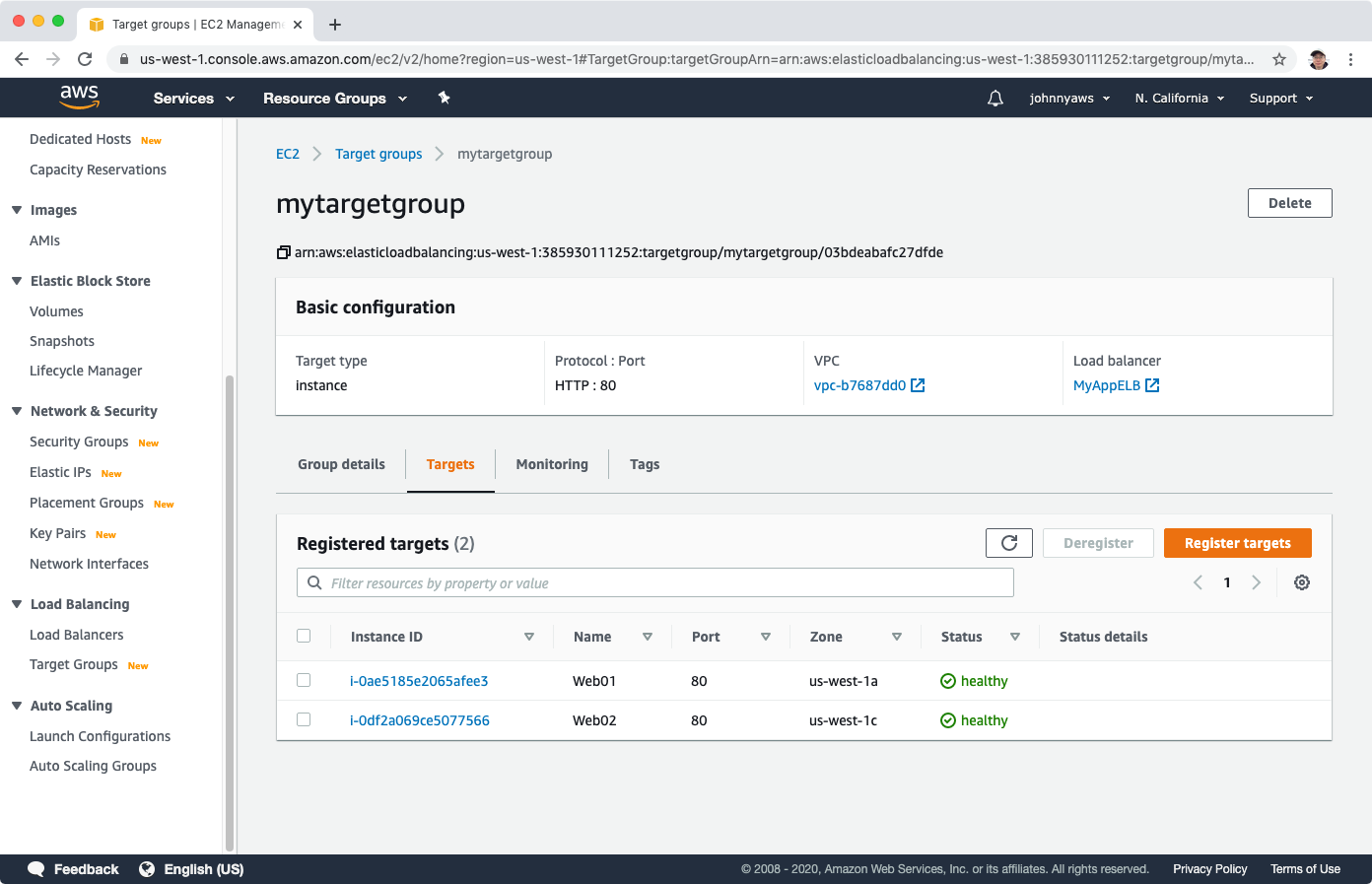Click the browser forward arrow
This screenshot has width=1372, height=884.
pyautogui.click(x=53, y=59)
